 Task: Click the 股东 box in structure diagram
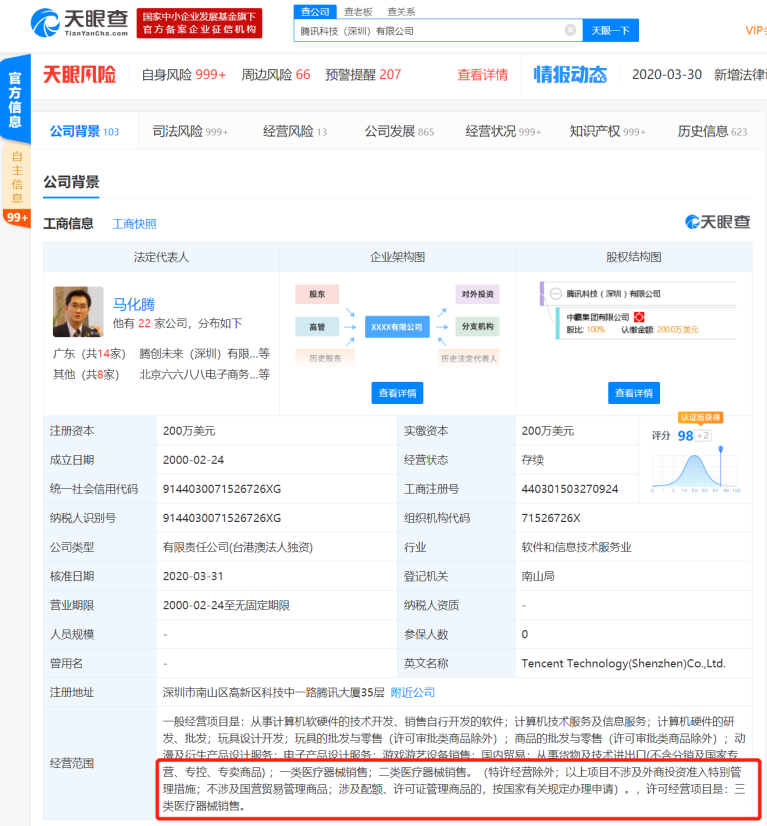point(317,294)
